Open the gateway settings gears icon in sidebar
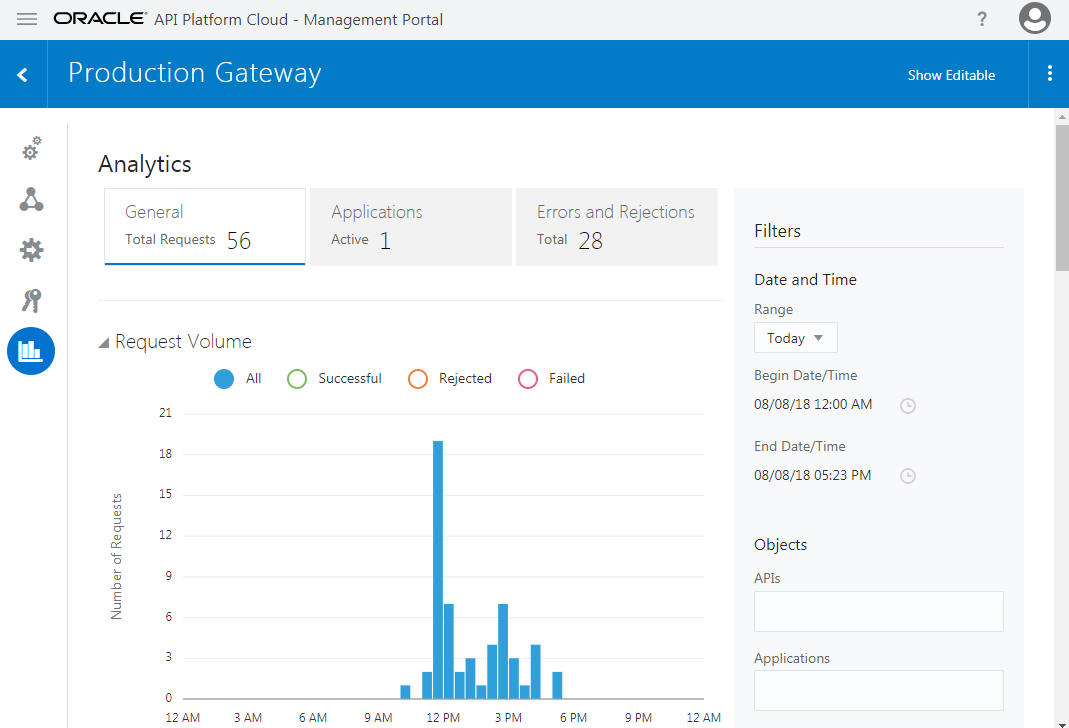 [31, 149]
